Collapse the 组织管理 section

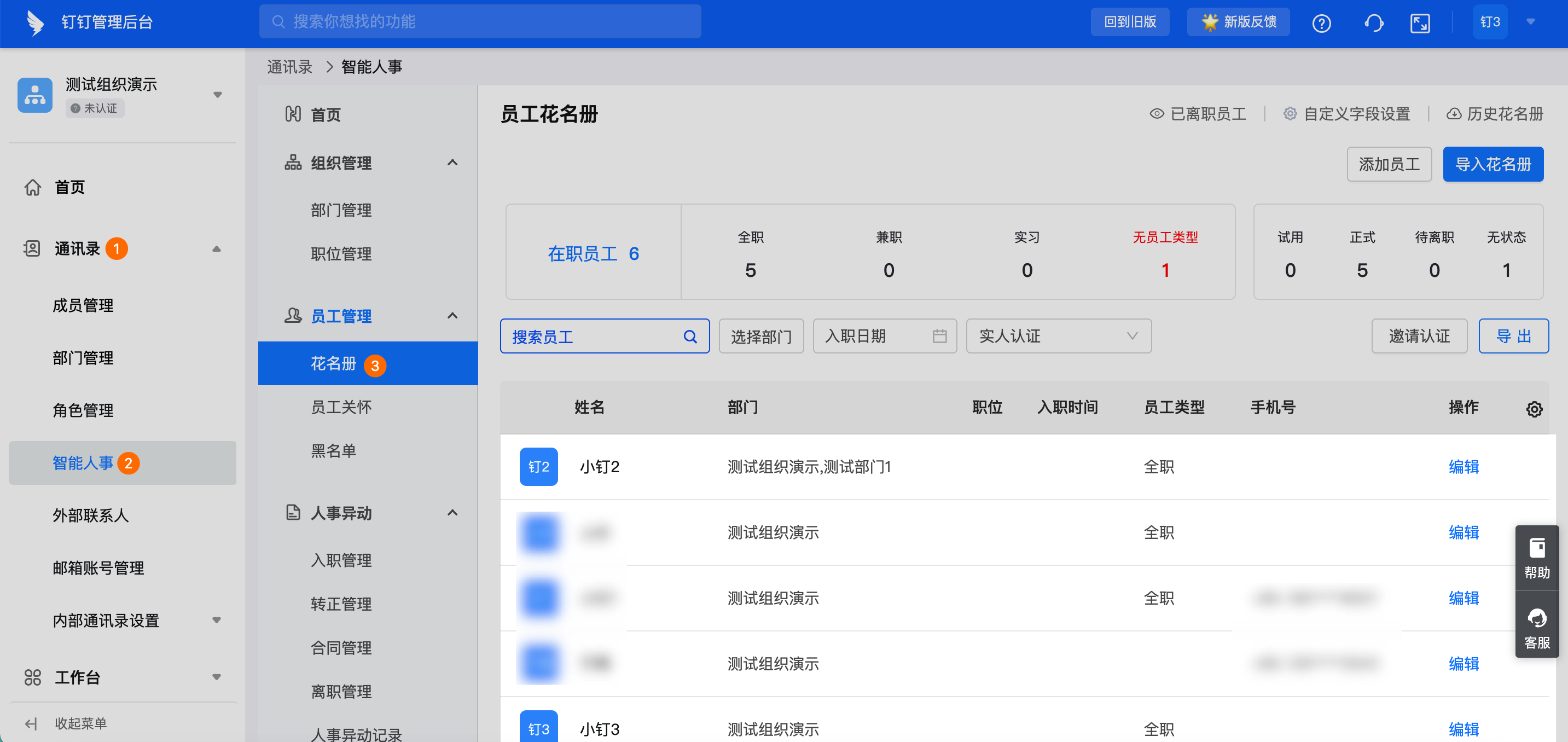[x=452, y=163]
